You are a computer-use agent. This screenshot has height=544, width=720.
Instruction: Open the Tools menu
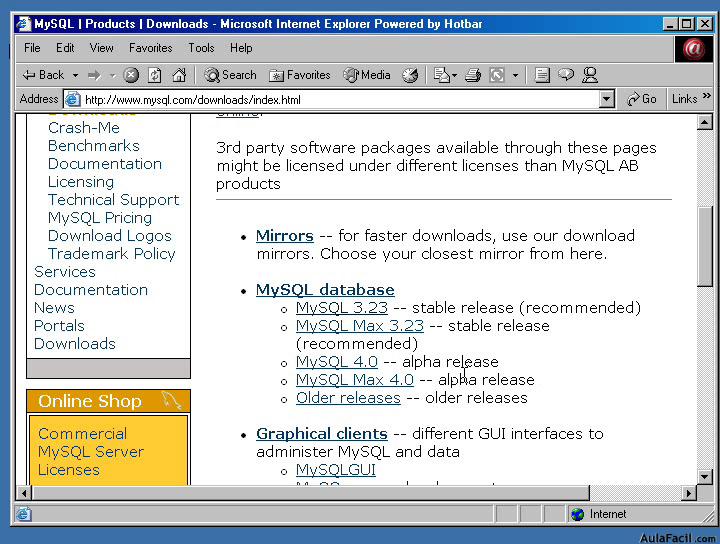click(x=201, y=48)
